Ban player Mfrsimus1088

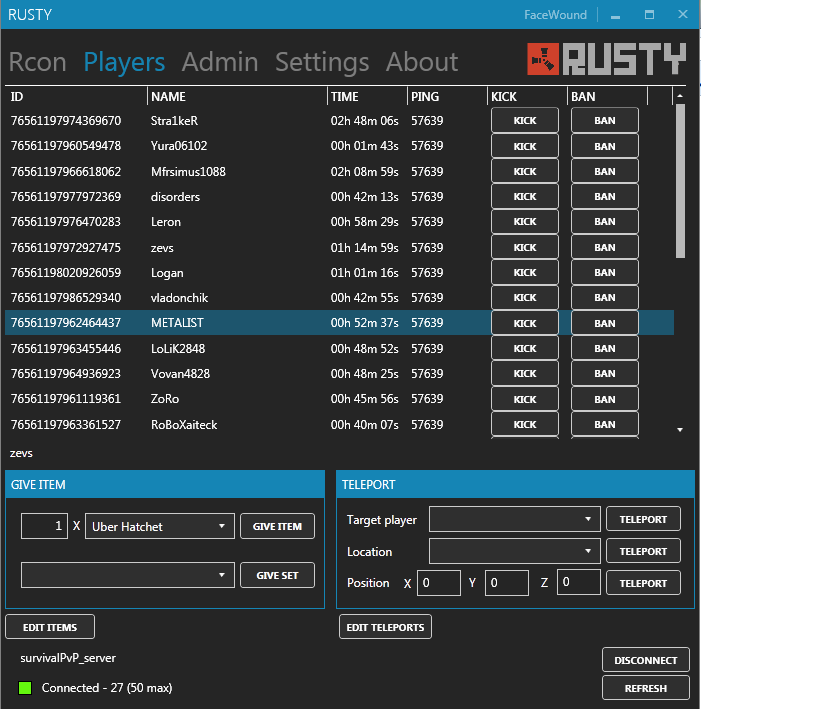point(605,171)
